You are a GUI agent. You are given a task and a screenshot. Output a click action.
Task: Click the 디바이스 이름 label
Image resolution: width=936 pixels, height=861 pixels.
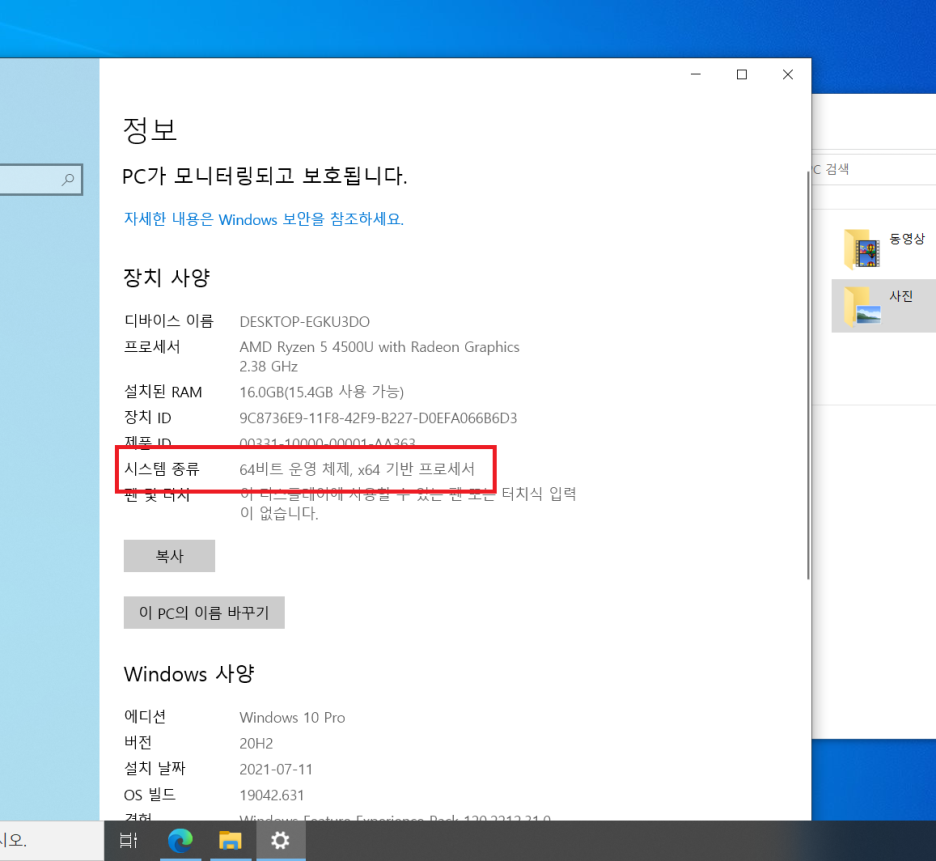[x=169, y=321]
